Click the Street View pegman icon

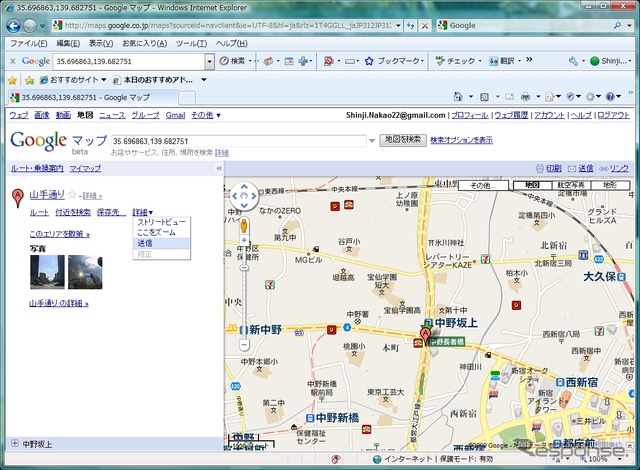(244, 226)
